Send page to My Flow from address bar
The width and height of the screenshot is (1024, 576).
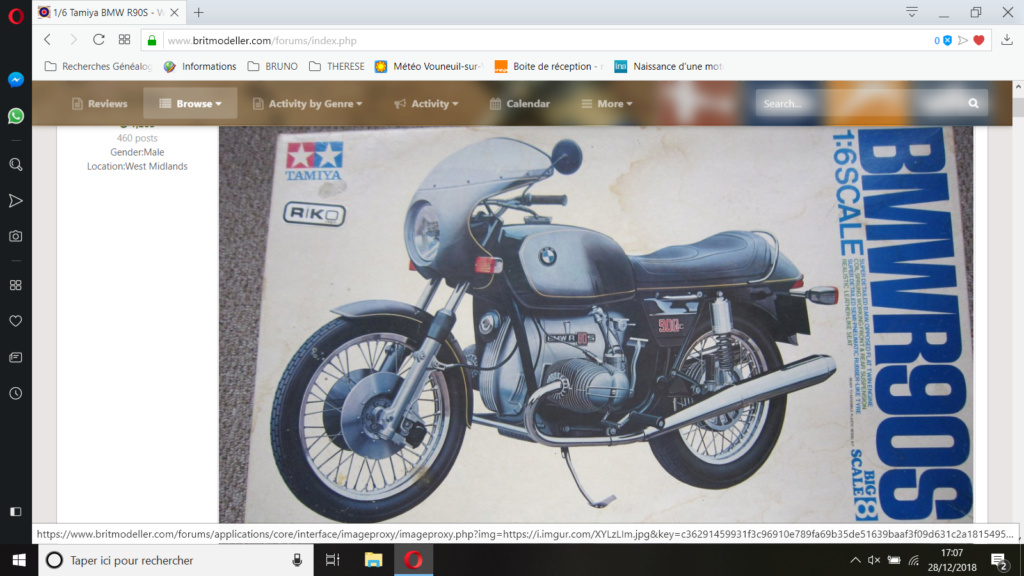(963, 40)
